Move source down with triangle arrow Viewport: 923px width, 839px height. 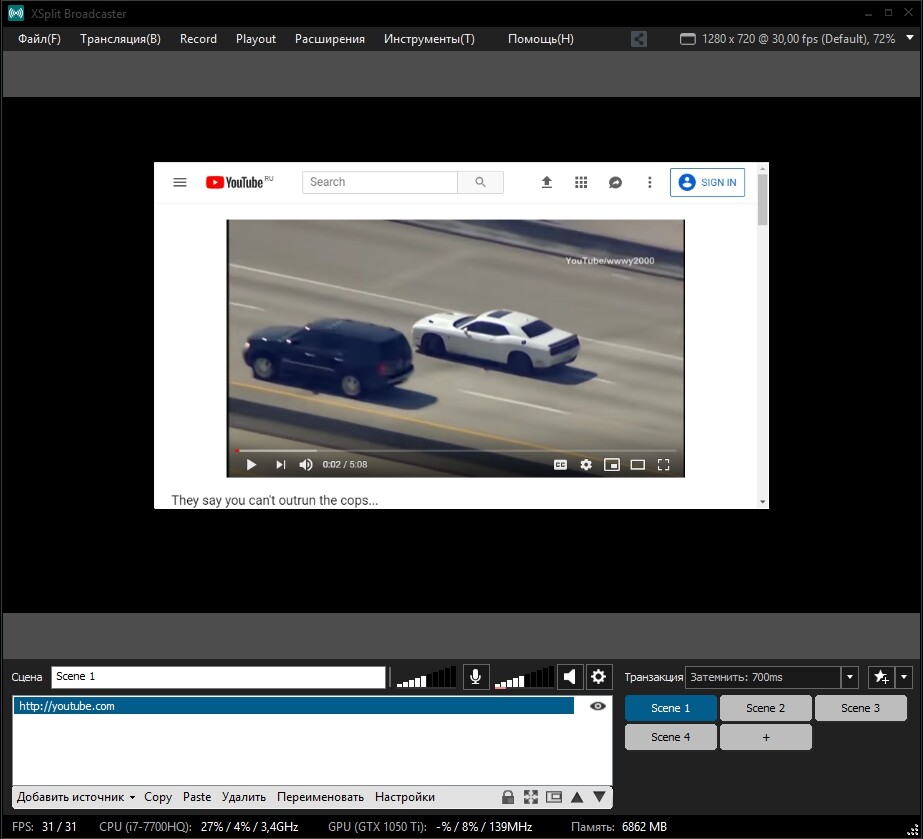point(599,797)
